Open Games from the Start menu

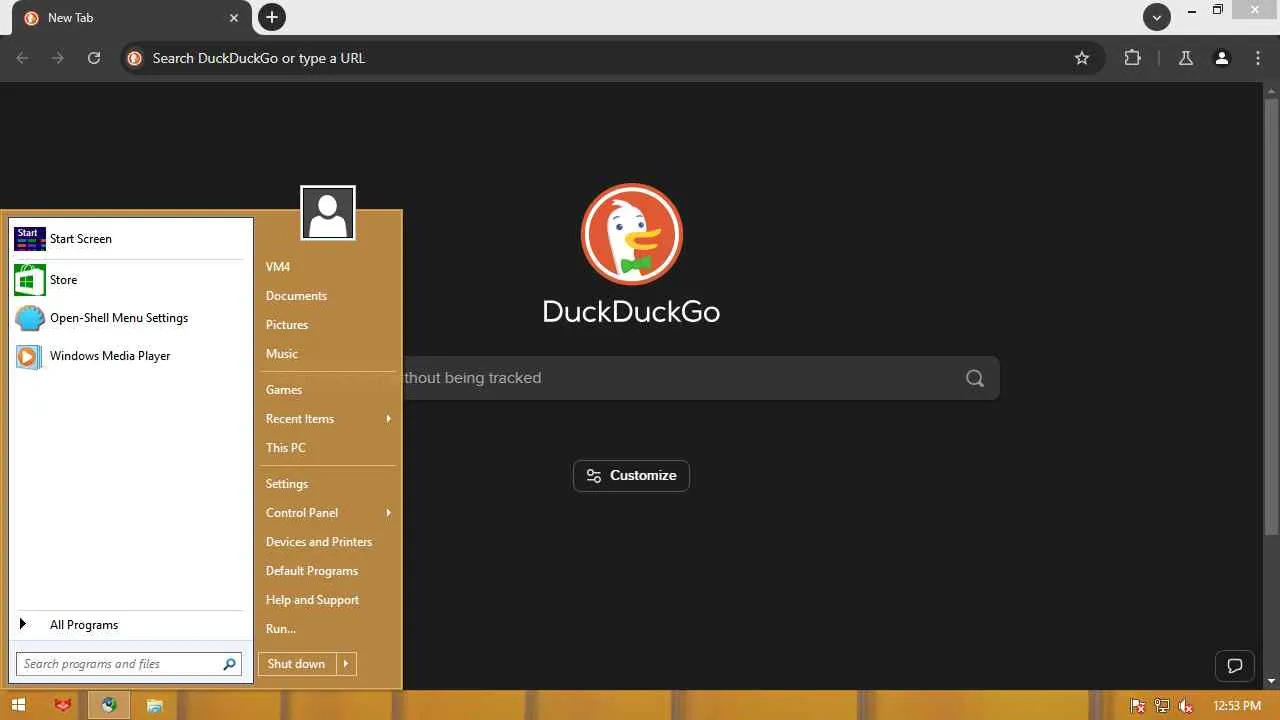point(284,390)
